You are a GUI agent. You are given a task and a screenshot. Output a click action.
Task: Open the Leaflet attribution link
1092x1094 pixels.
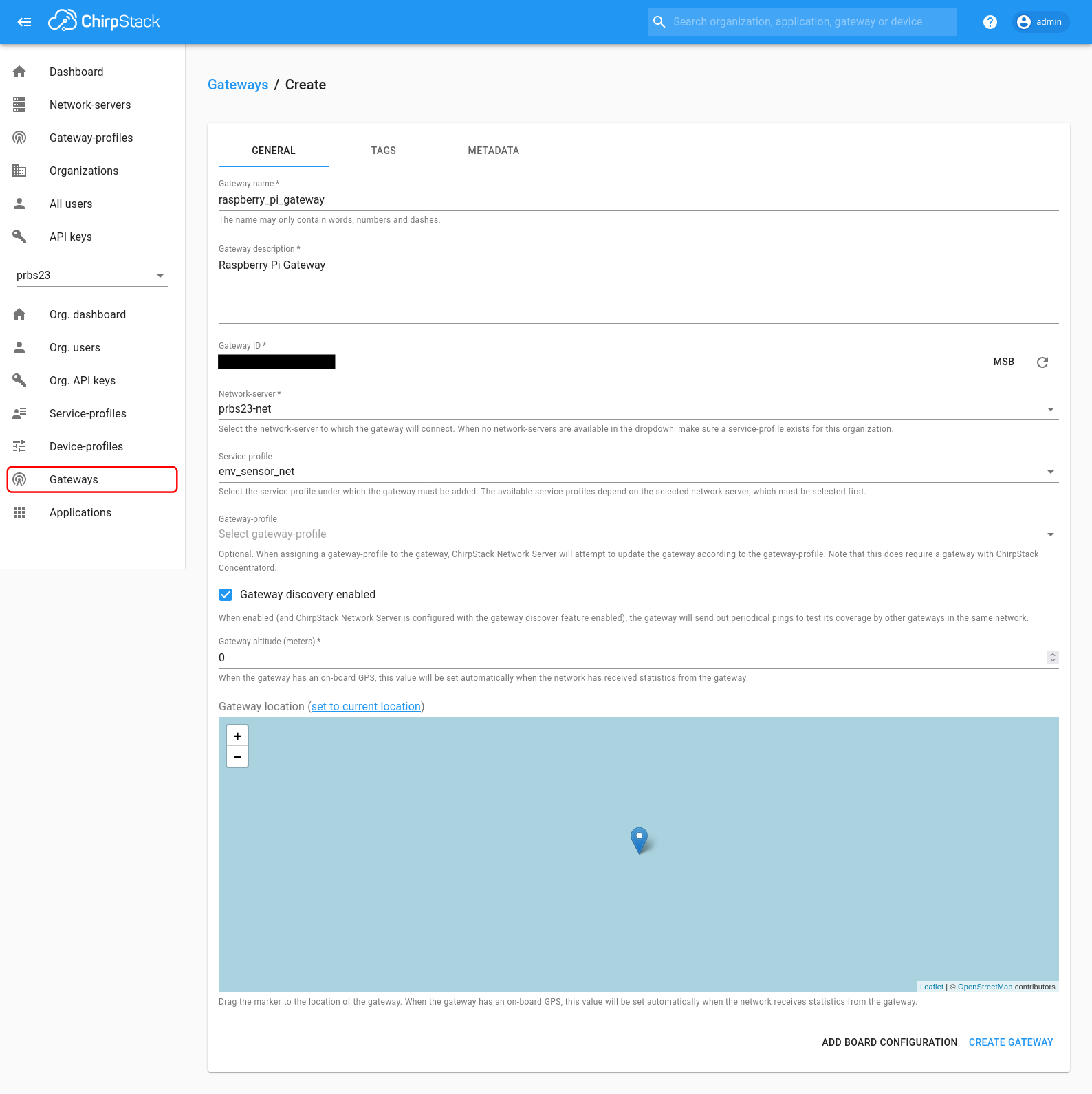pos(932,987)
